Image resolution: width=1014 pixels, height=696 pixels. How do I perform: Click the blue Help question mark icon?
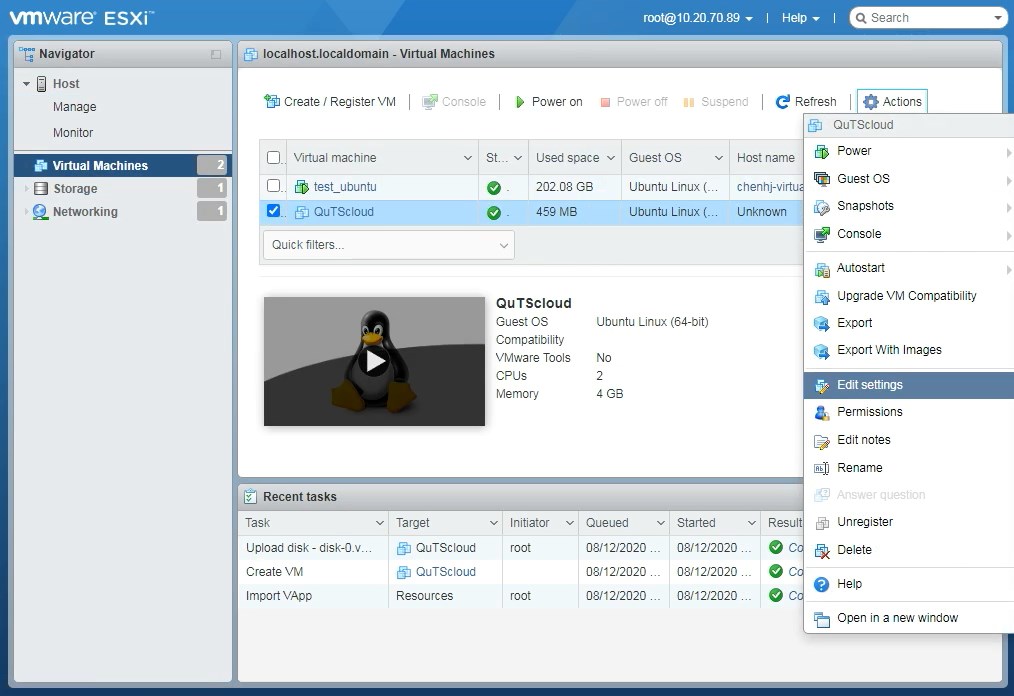point(822,584)
